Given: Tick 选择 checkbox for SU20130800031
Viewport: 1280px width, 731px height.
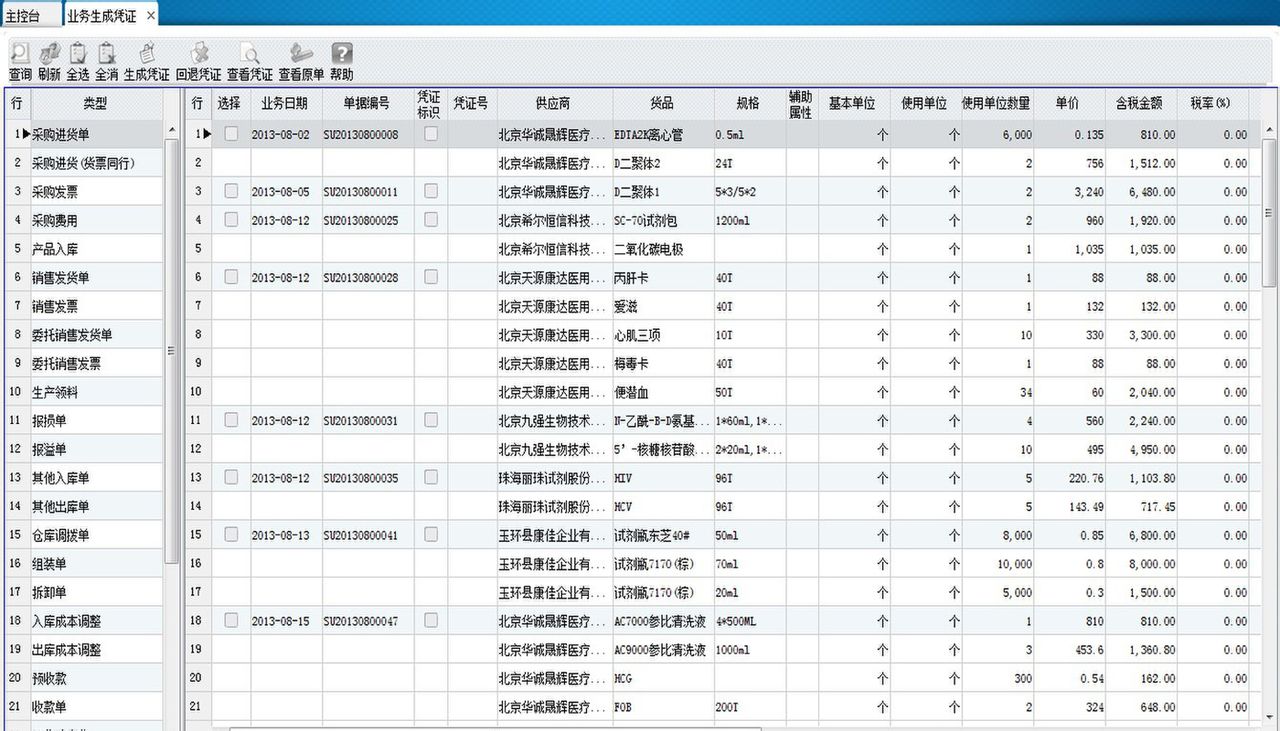Looking at the screenshot, I should pos(231,420).
